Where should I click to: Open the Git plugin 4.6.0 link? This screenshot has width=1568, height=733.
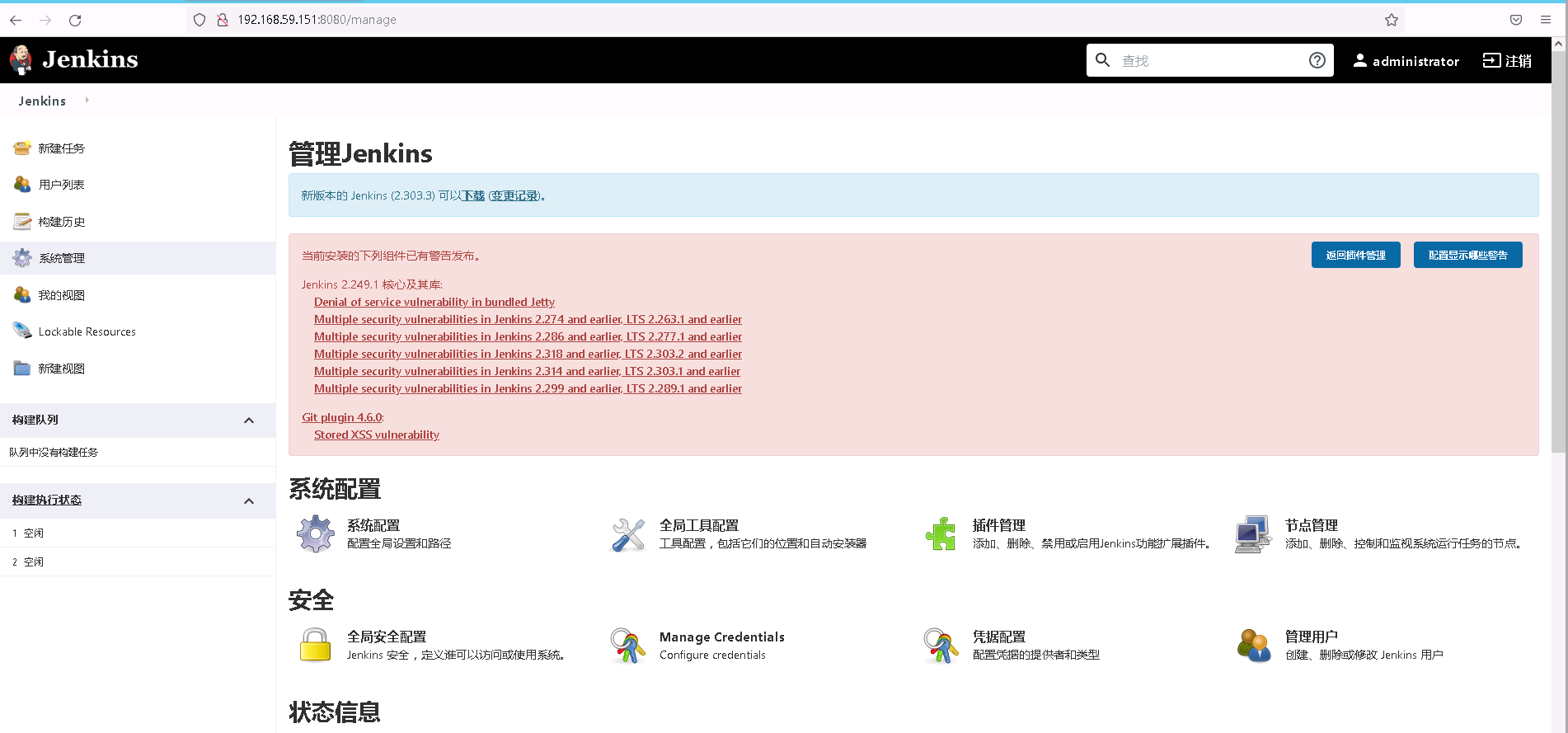(342, 417)
